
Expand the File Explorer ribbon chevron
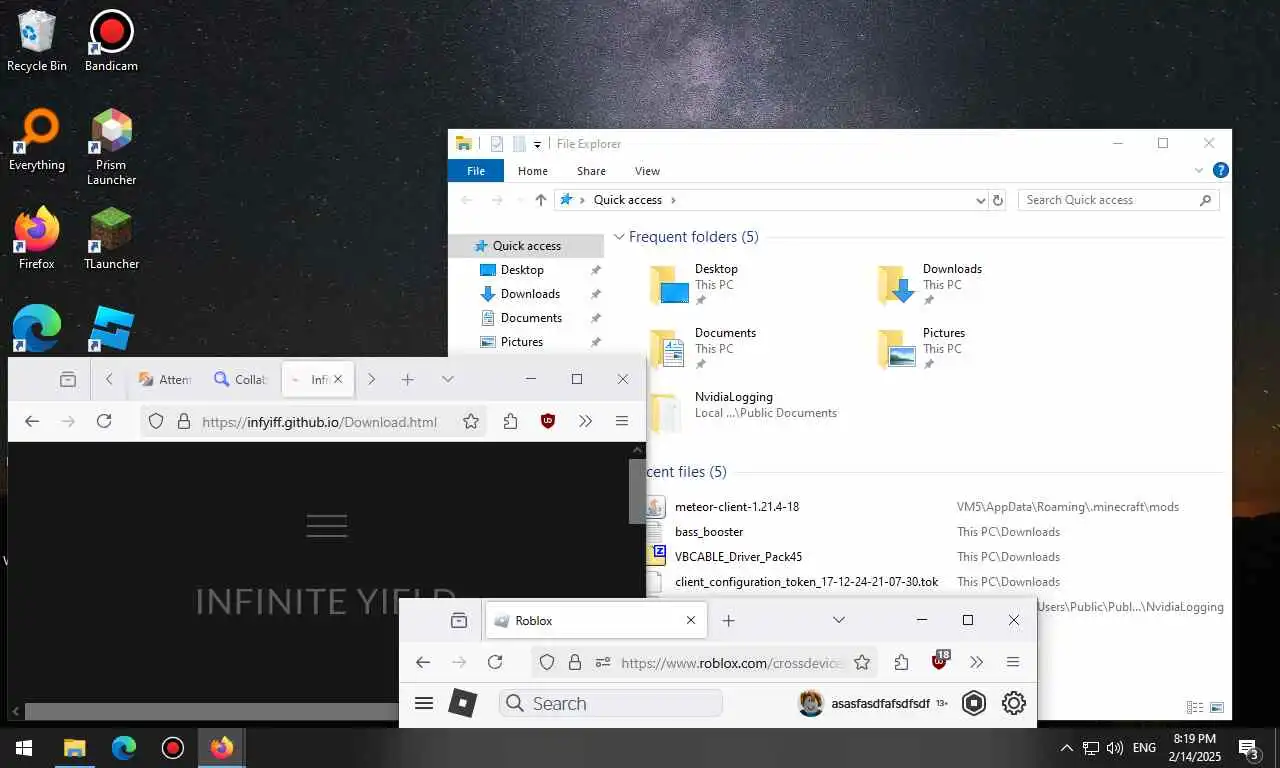pos(1199,171)
